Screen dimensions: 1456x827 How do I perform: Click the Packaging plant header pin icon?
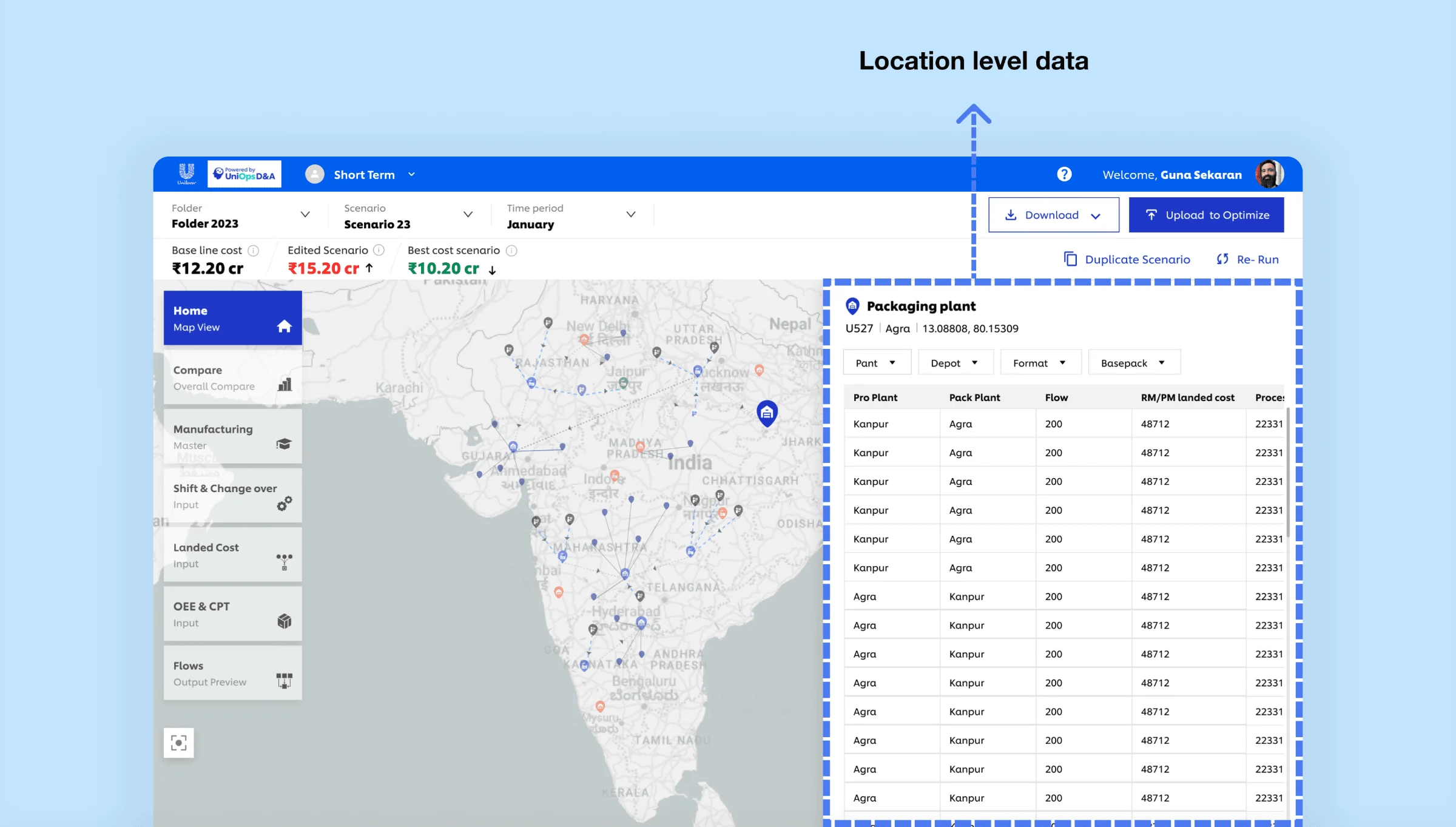tap(852, 306)
